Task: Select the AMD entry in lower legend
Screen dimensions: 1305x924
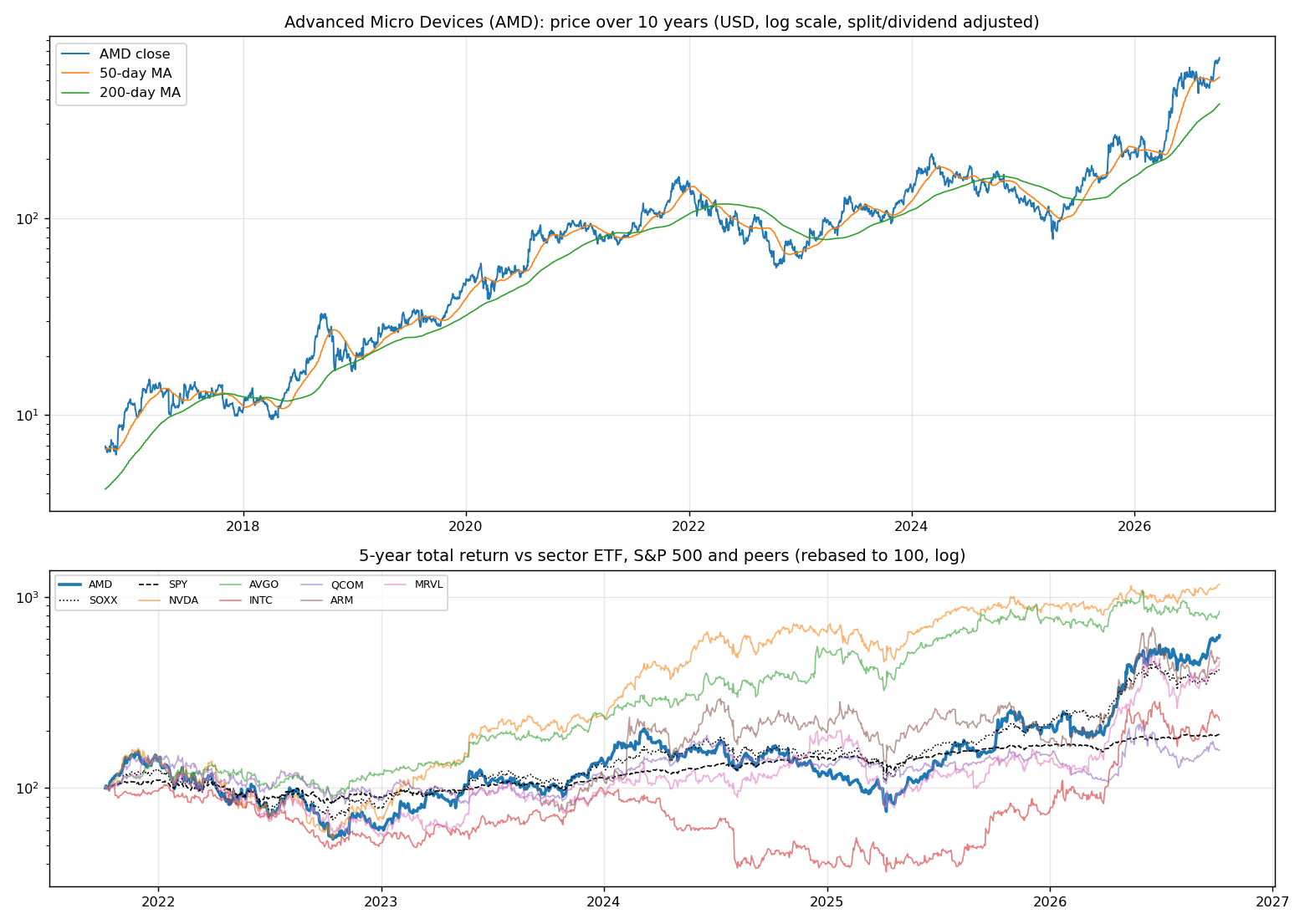Action: coord(85,585)
